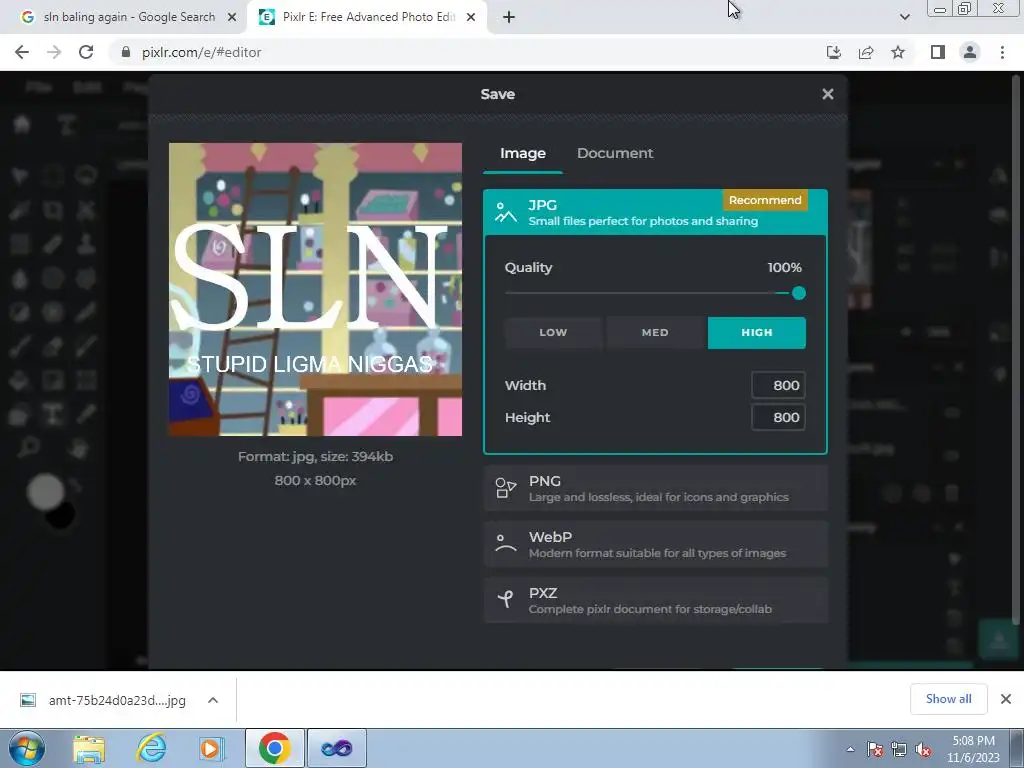Screen dimensions: 1024x768
Task: Click Show all downloads
Action: (948, 699)
